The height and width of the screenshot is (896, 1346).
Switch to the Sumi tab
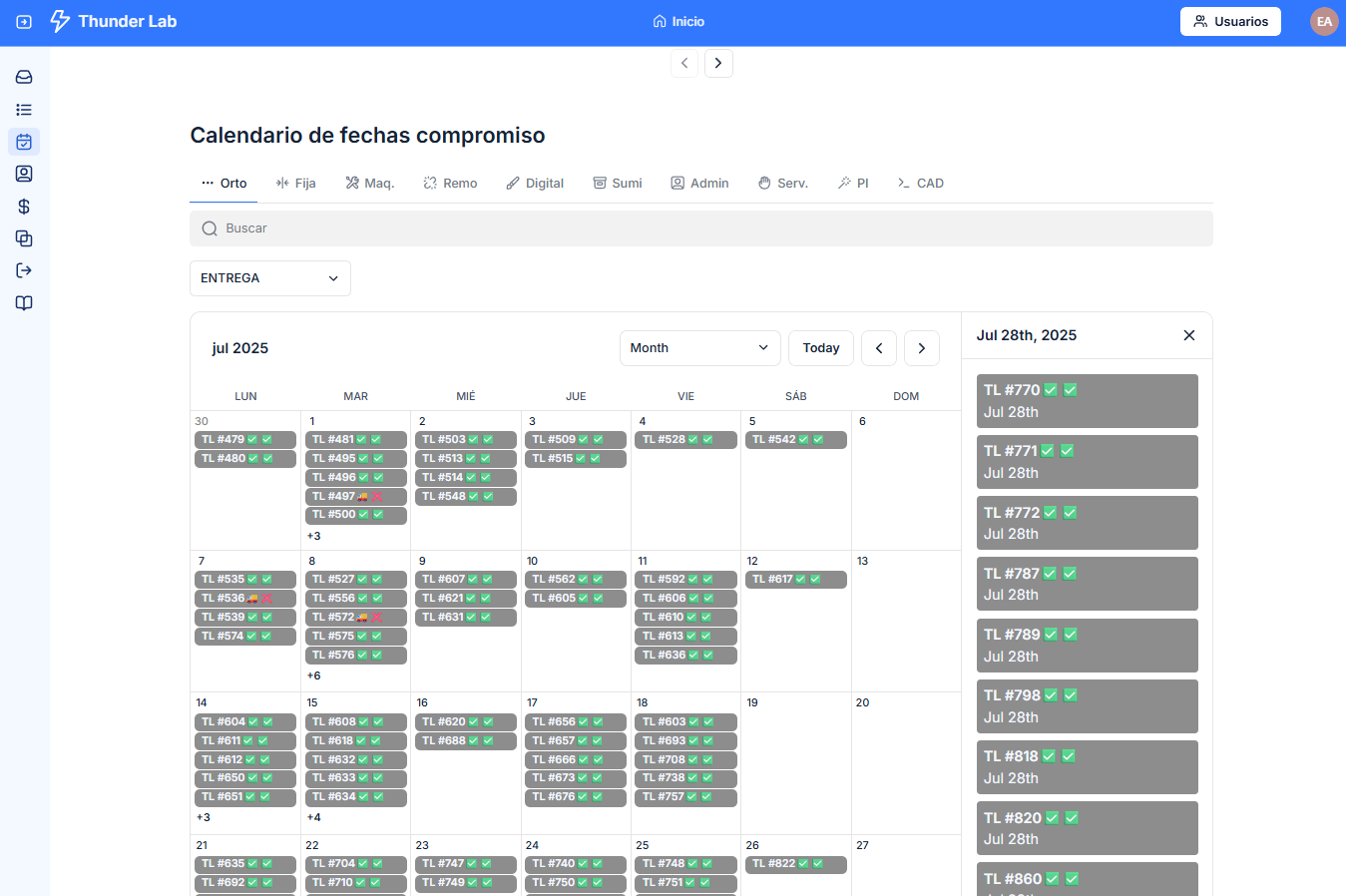[x=618, y=184]
